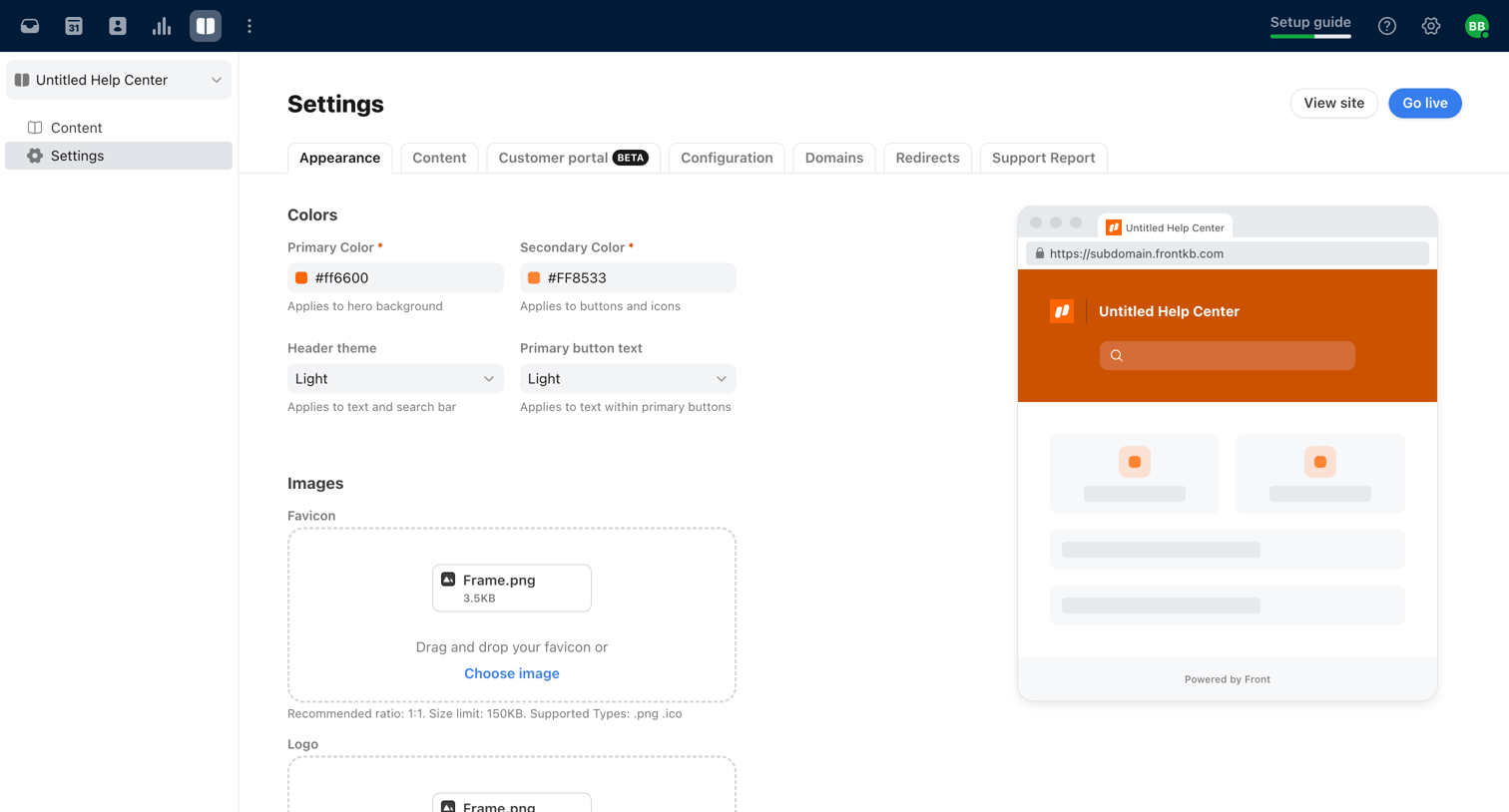Switch to the Customer portal tab
This screenshot has height=812, width=1509.
[x=573, y=158]
